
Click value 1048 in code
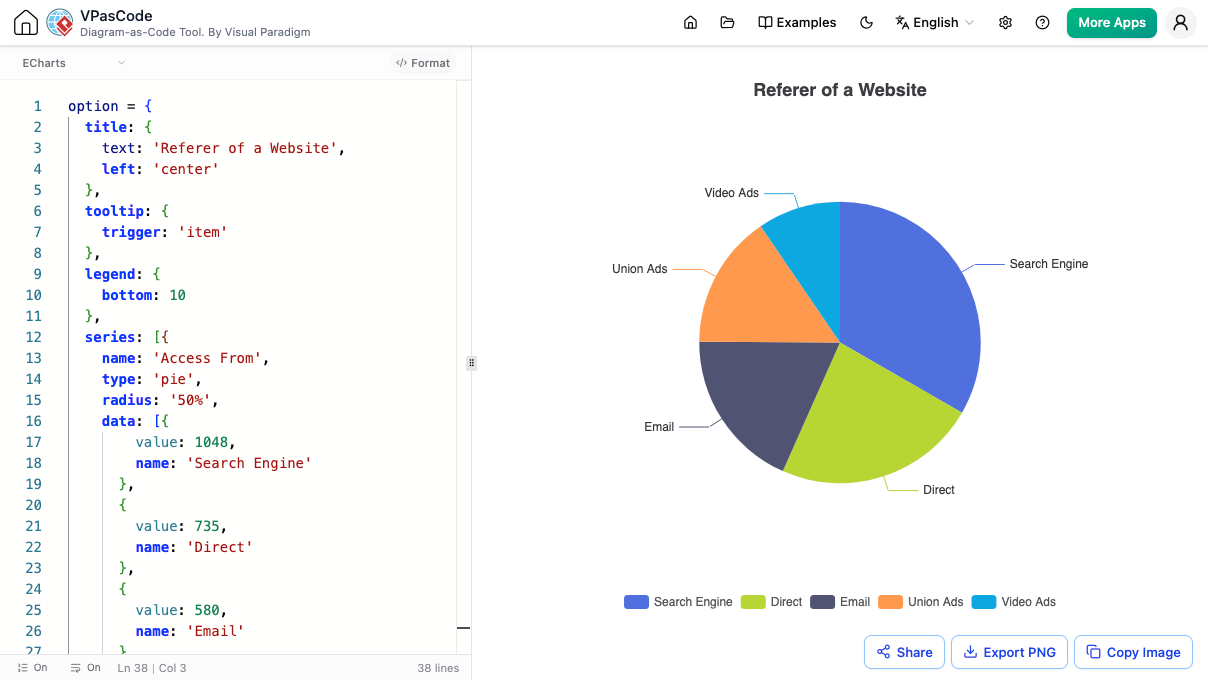[x=211, y=442]
